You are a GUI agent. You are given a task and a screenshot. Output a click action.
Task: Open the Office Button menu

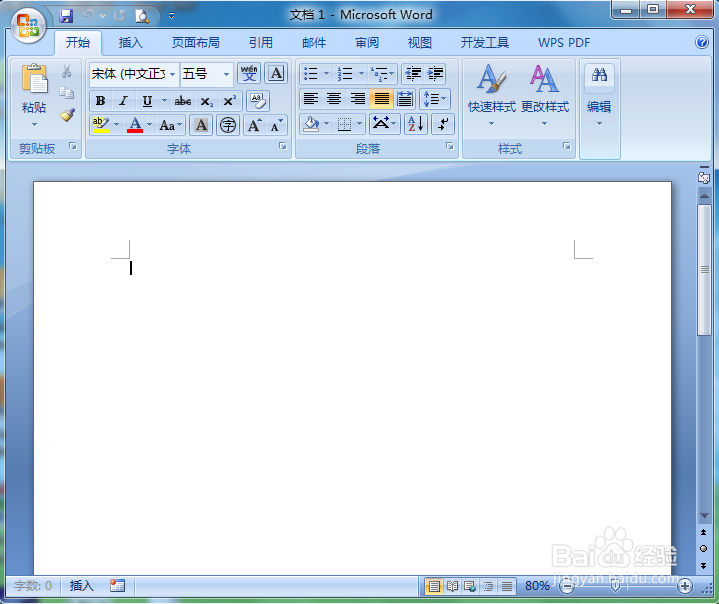pyautogui.click(x=28, y=25)
